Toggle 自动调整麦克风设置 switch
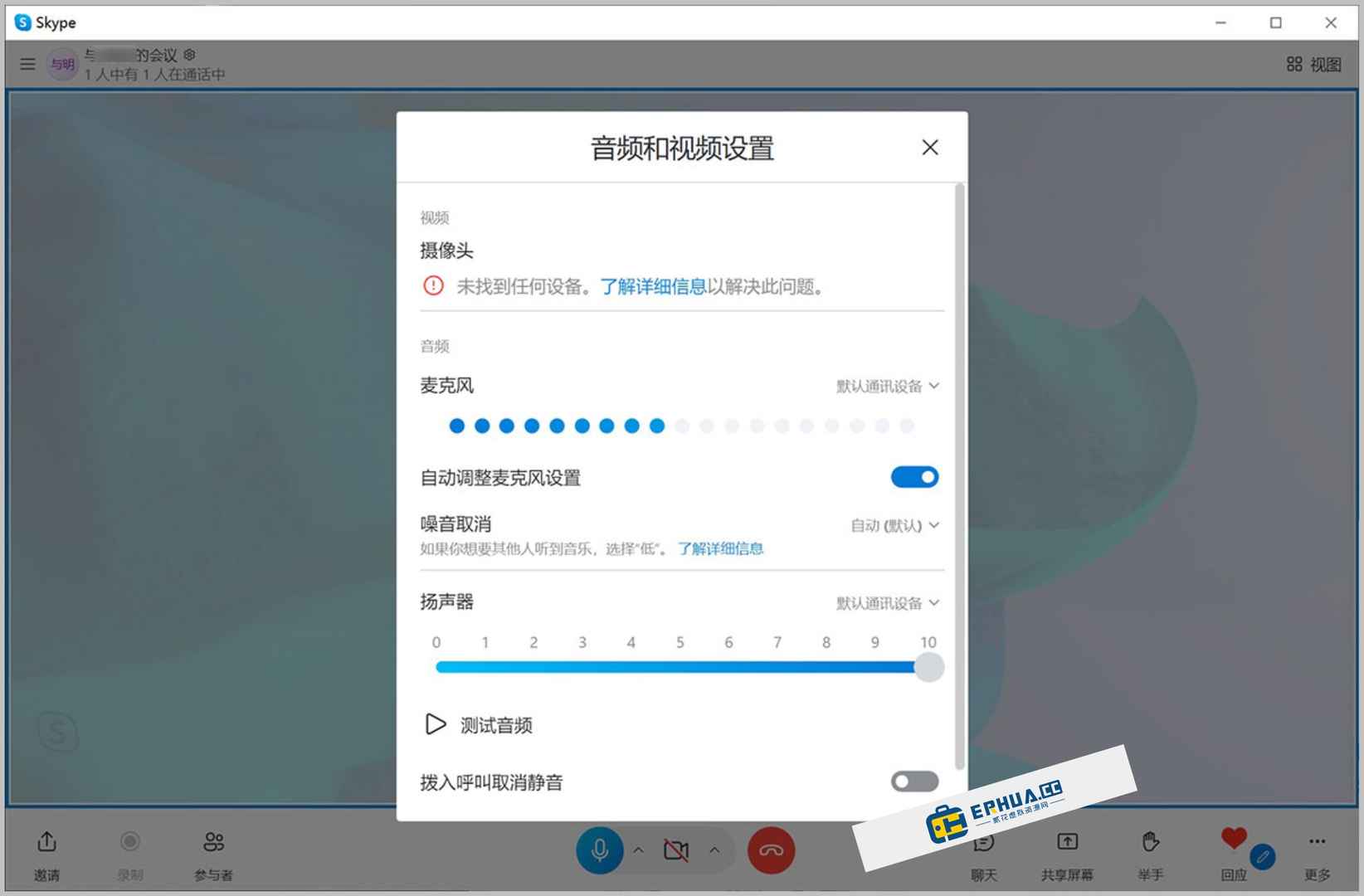The image size is (1364, 896). pyautogui.click(x=914, y=477)
